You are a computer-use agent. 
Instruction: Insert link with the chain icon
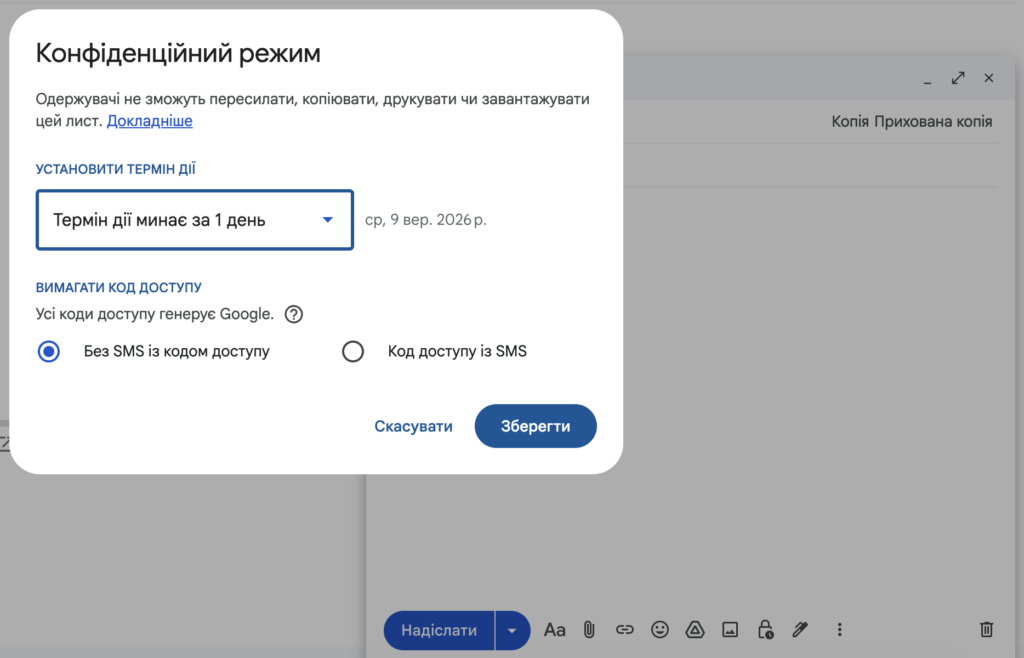624,630
